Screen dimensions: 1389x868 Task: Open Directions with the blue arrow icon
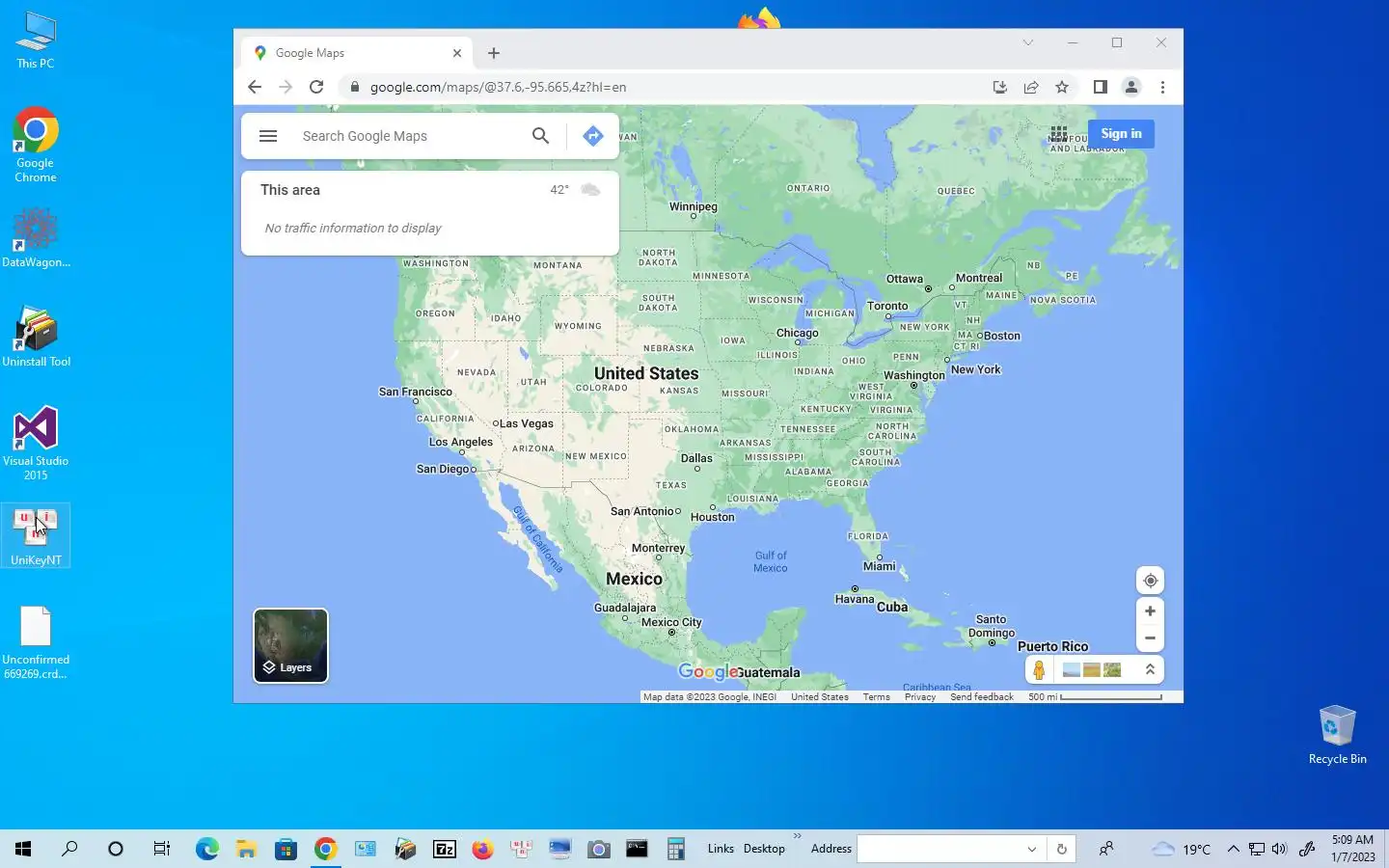point(593,136)
